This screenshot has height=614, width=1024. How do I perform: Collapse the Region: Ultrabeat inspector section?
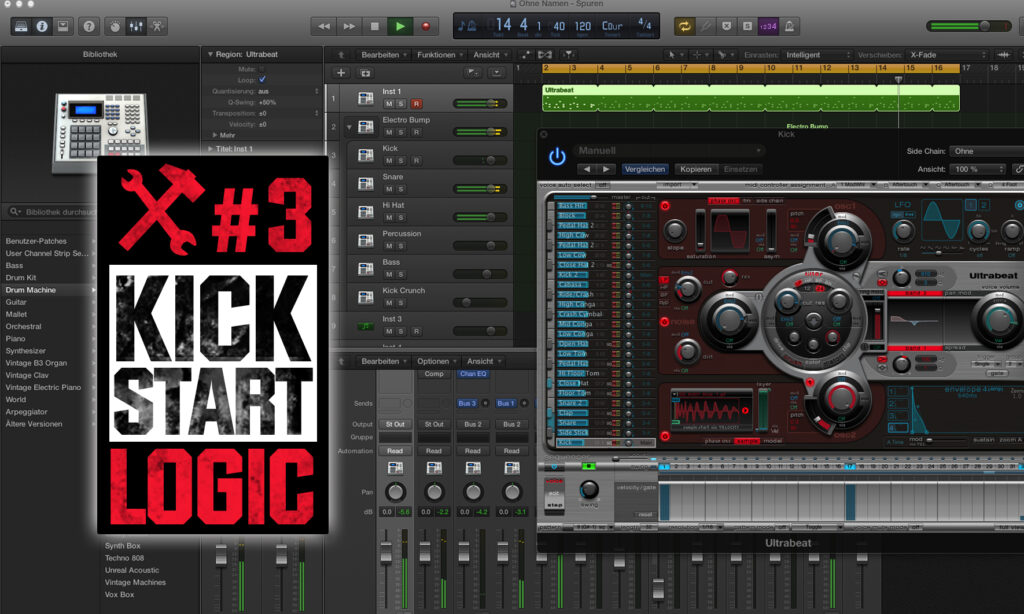pos(210,54)
